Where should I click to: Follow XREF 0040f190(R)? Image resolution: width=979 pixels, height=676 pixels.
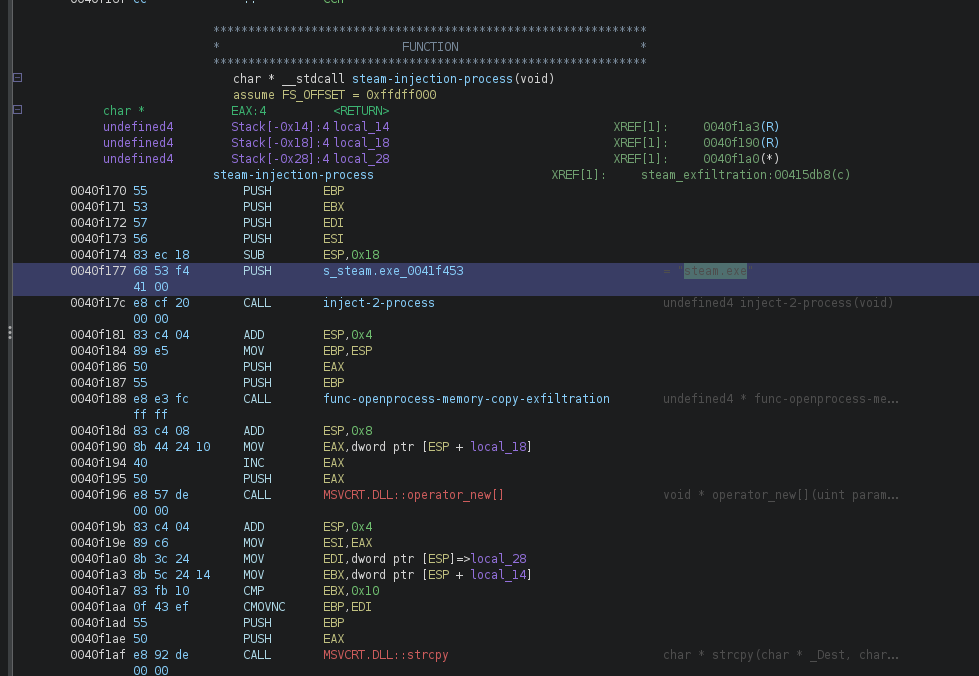click(x=741, y=143)
